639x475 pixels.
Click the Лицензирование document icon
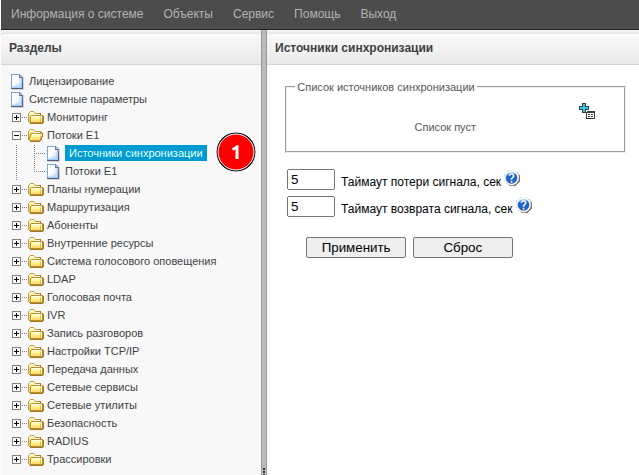click(16, 81)
